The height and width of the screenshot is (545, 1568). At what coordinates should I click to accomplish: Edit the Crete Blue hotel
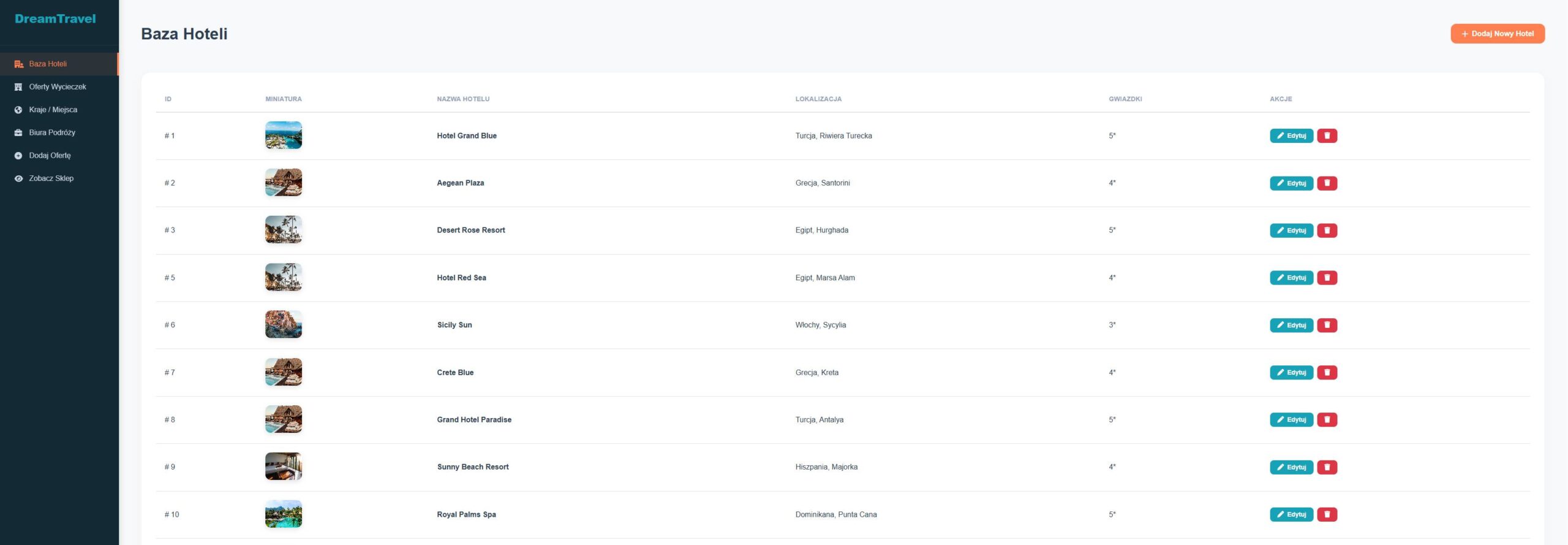(1291, 373)
